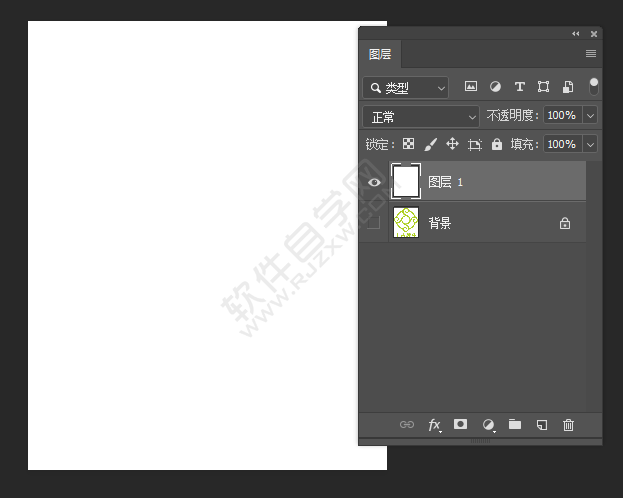The image size is (623, 498).
Task: Select the 图层 1 thumbnail
Action: coord(406,181)
